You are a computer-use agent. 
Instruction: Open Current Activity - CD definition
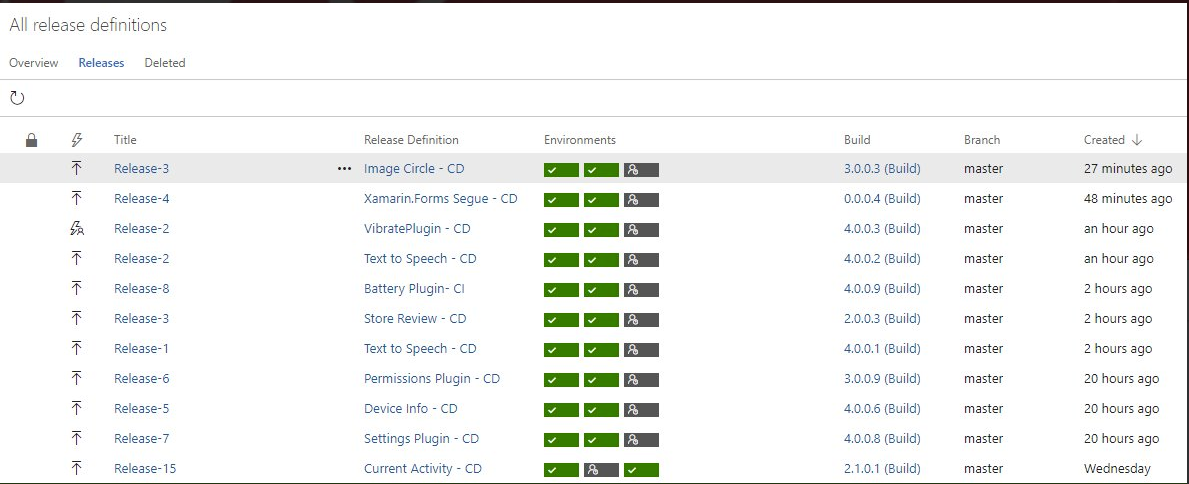click(x=422, y=469)
